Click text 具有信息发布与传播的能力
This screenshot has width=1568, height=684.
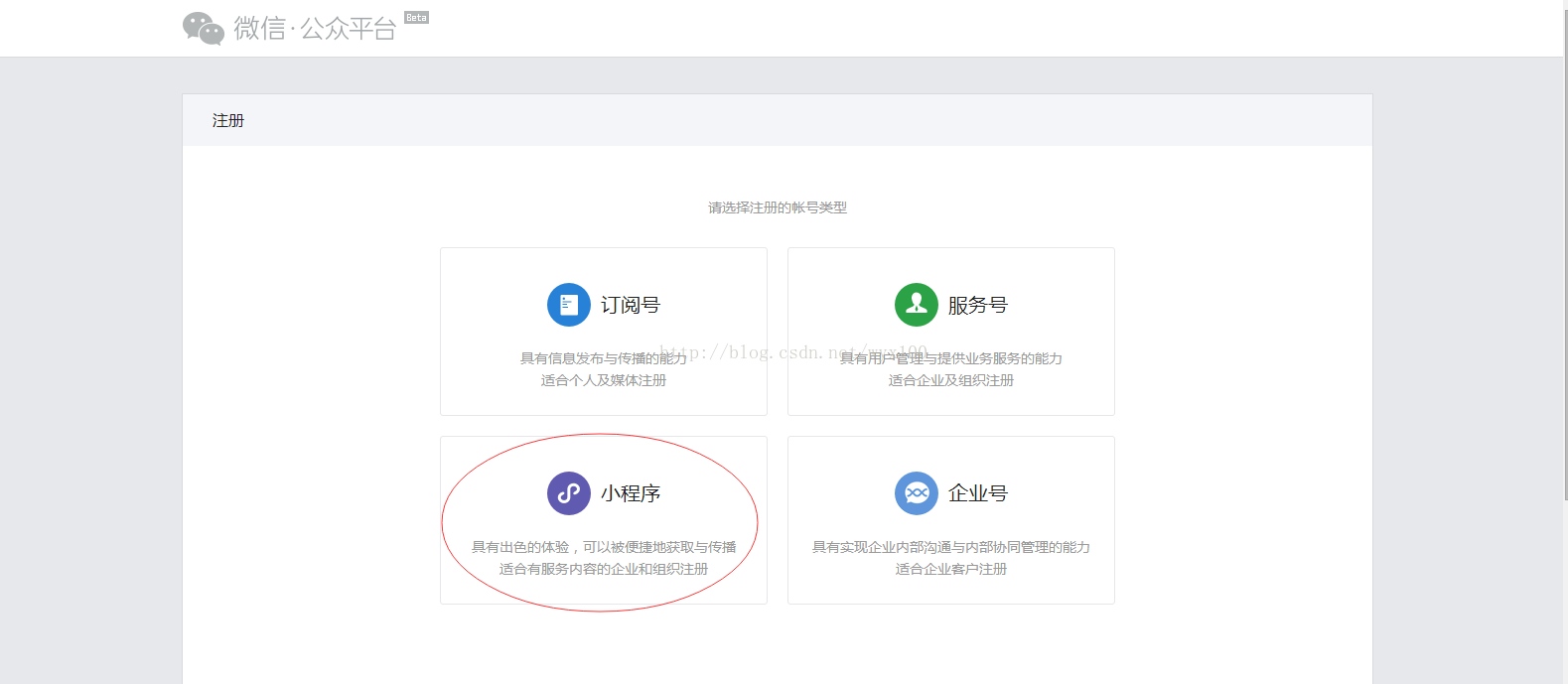tap(604, 358)
